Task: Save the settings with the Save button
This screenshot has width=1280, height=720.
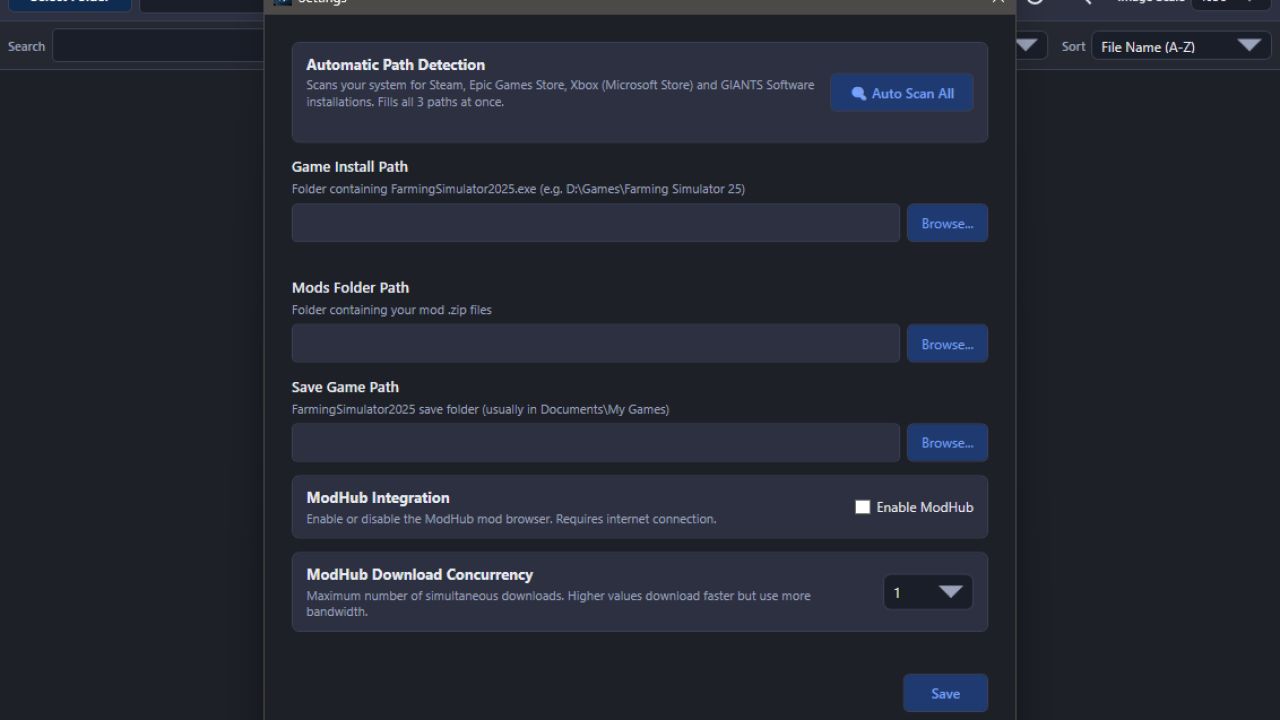Action: coord(944,692)
